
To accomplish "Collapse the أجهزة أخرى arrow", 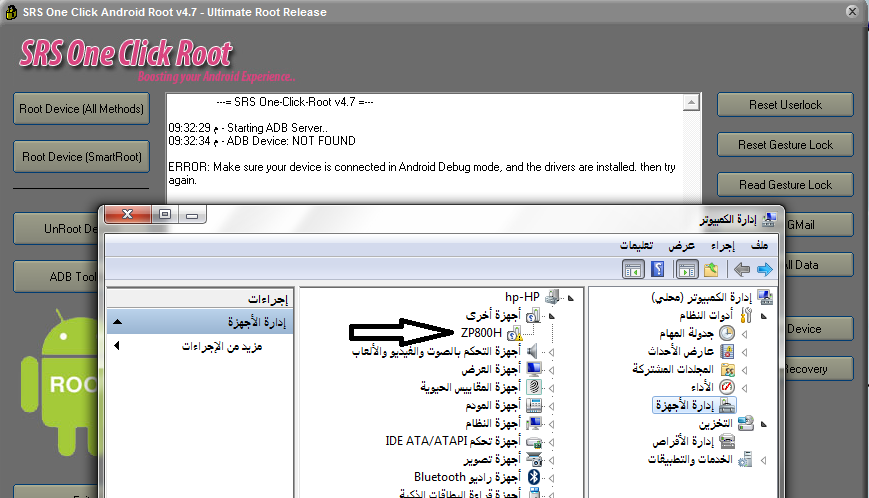I will pyautogui.click(x=552, y=316).
